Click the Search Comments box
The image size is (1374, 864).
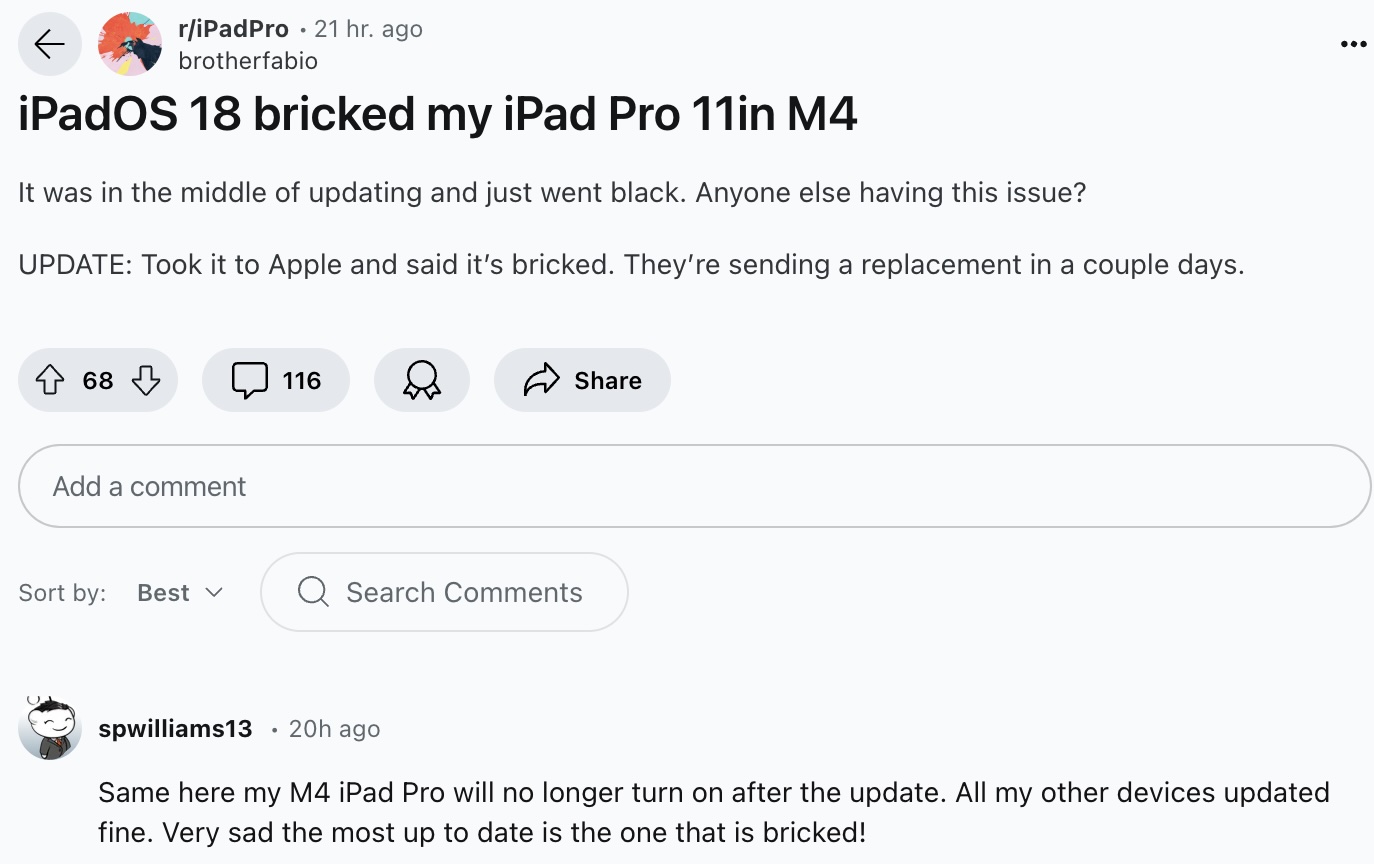(464, 592)
